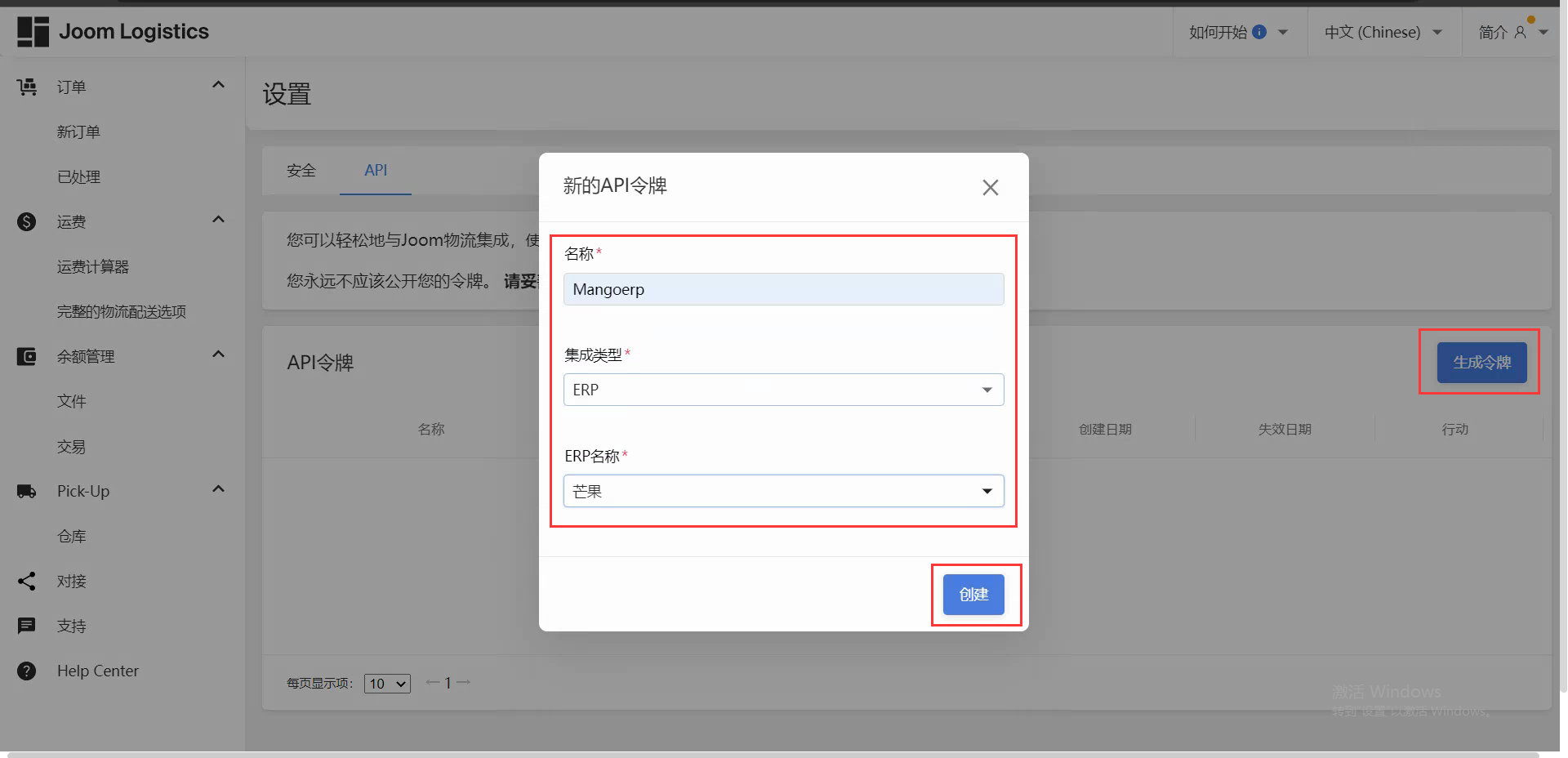Open the 集成类型 ERP dropdown
The image size is (1568, 758).
783,390
